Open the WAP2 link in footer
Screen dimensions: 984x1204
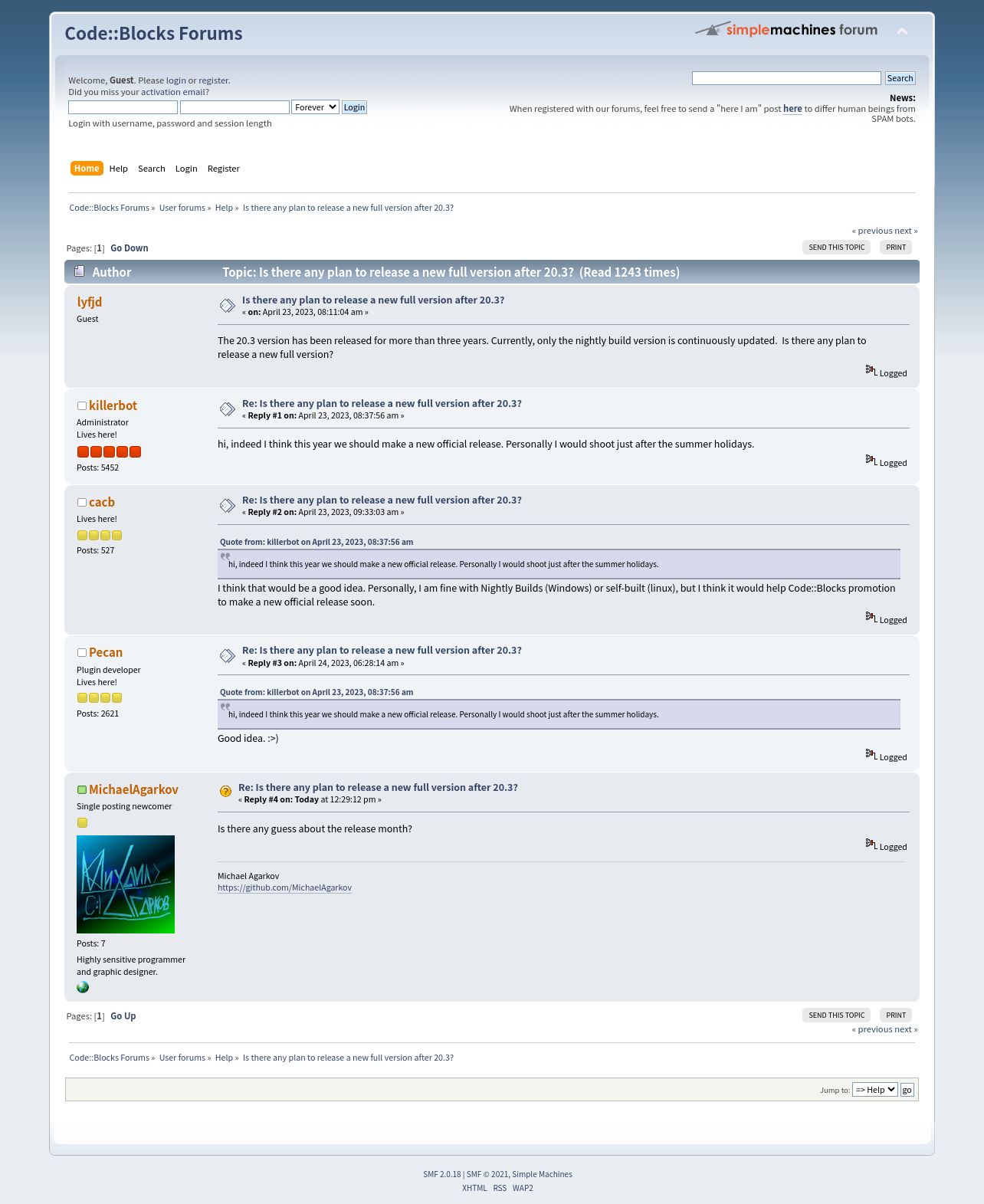click(x=523, y=1188)
